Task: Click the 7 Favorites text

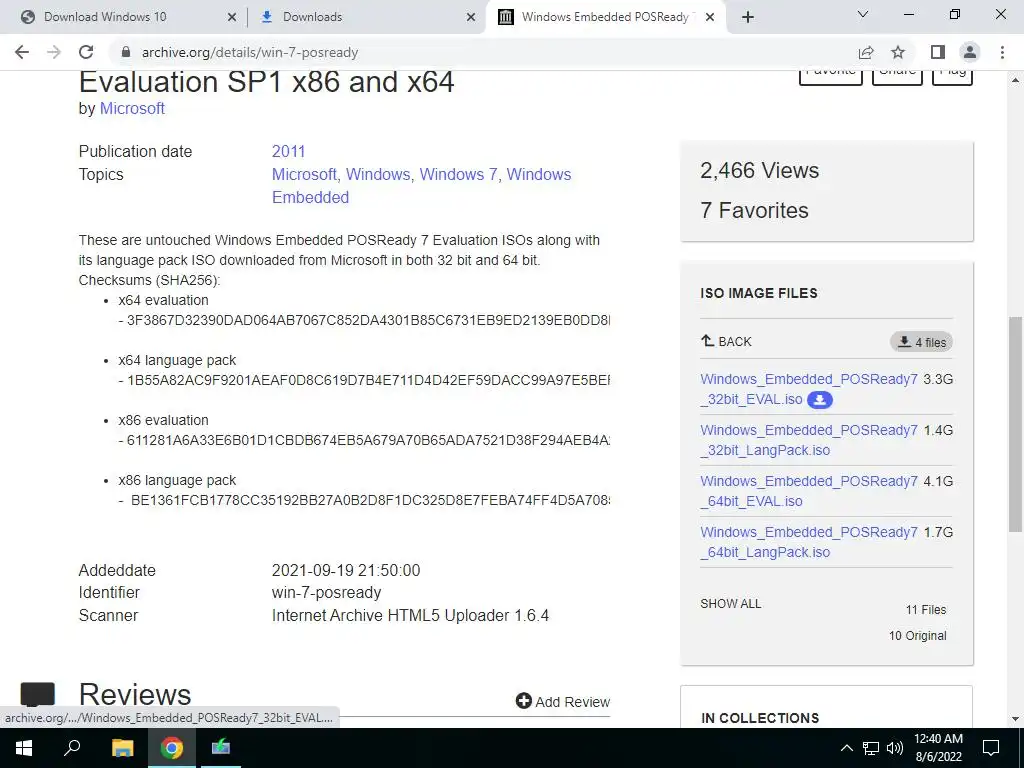Action: click(x=754, y=210)
